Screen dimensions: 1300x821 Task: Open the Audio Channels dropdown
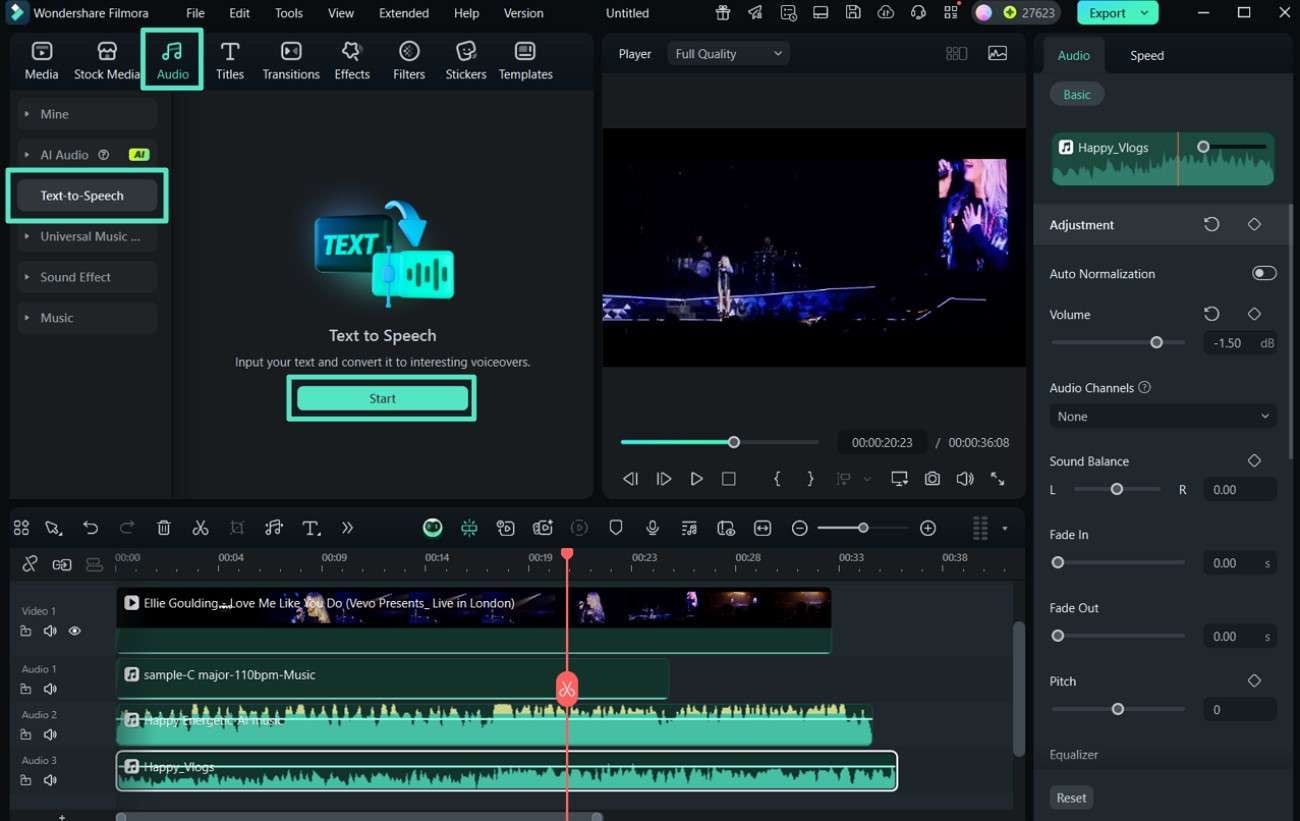(x=1162, y=416)
